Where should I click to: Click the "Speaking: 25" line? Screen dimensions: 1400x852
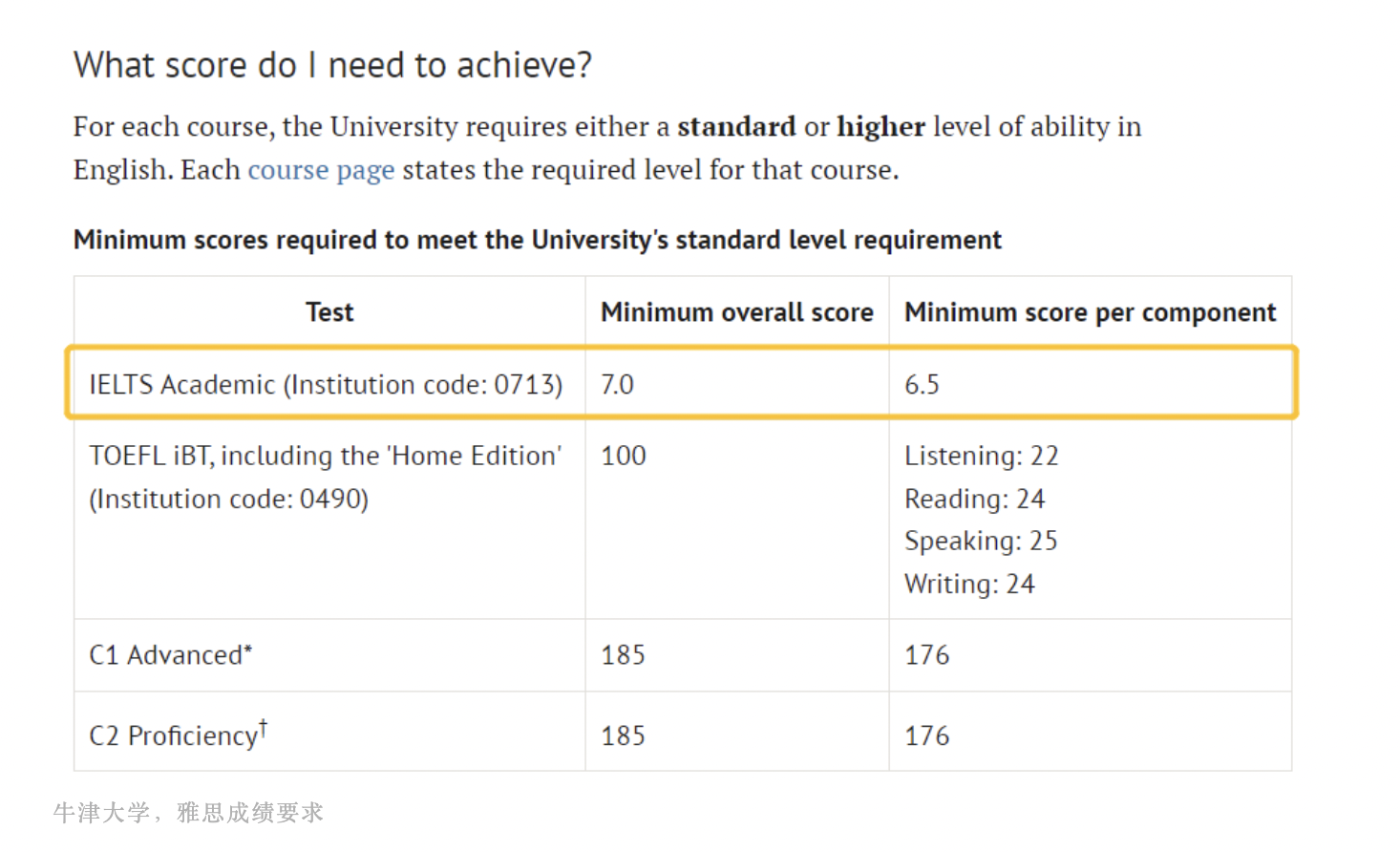(x=981, y=541)
